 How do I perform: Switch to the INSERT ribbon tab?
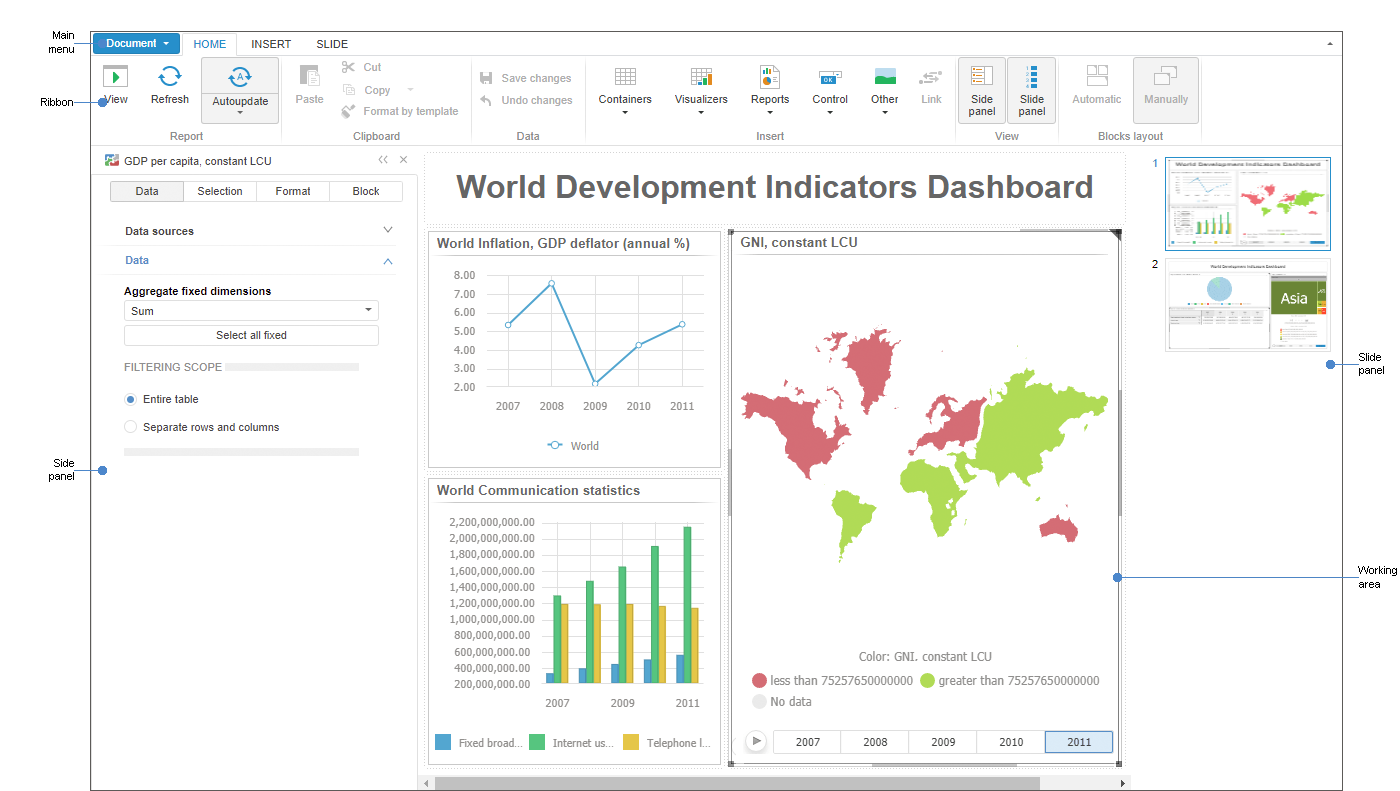(270, 44)
